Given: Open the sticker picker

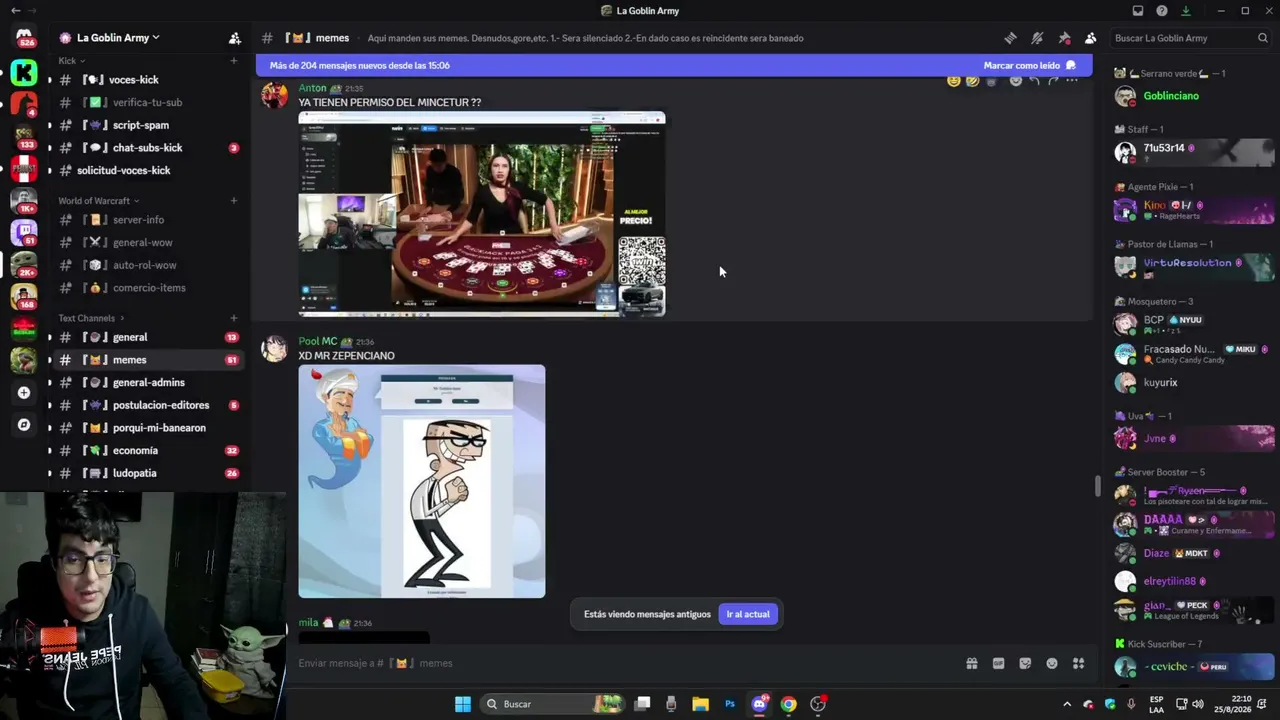Looking at the screenshot, I should [1025, 663].
